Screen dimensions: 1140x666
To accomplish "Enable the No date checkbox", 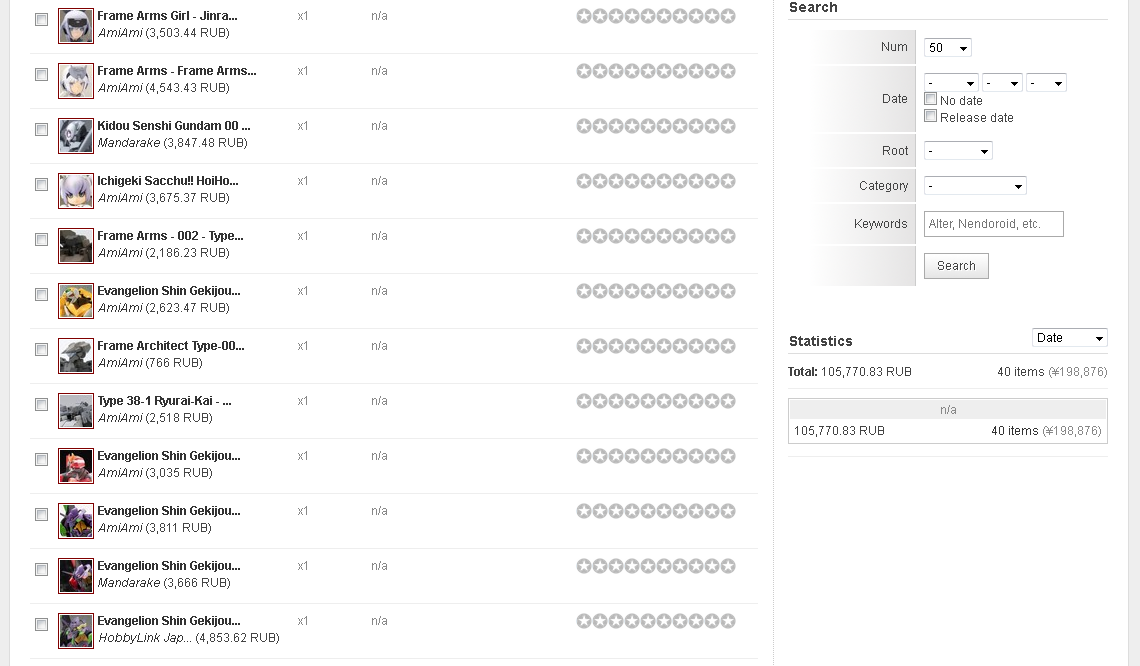I will (931, 99).
